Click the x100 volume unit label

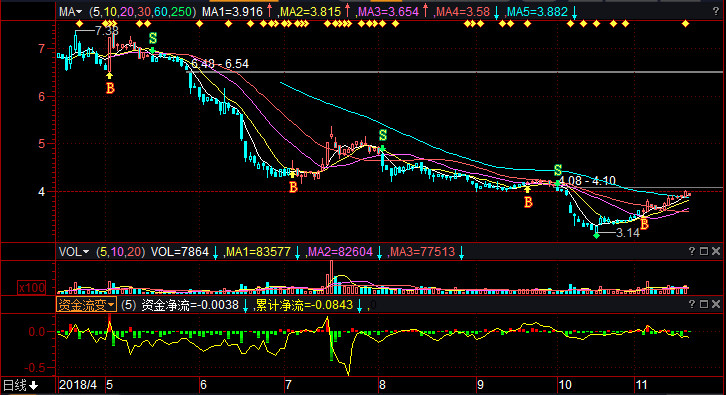[x=31, y=288]
